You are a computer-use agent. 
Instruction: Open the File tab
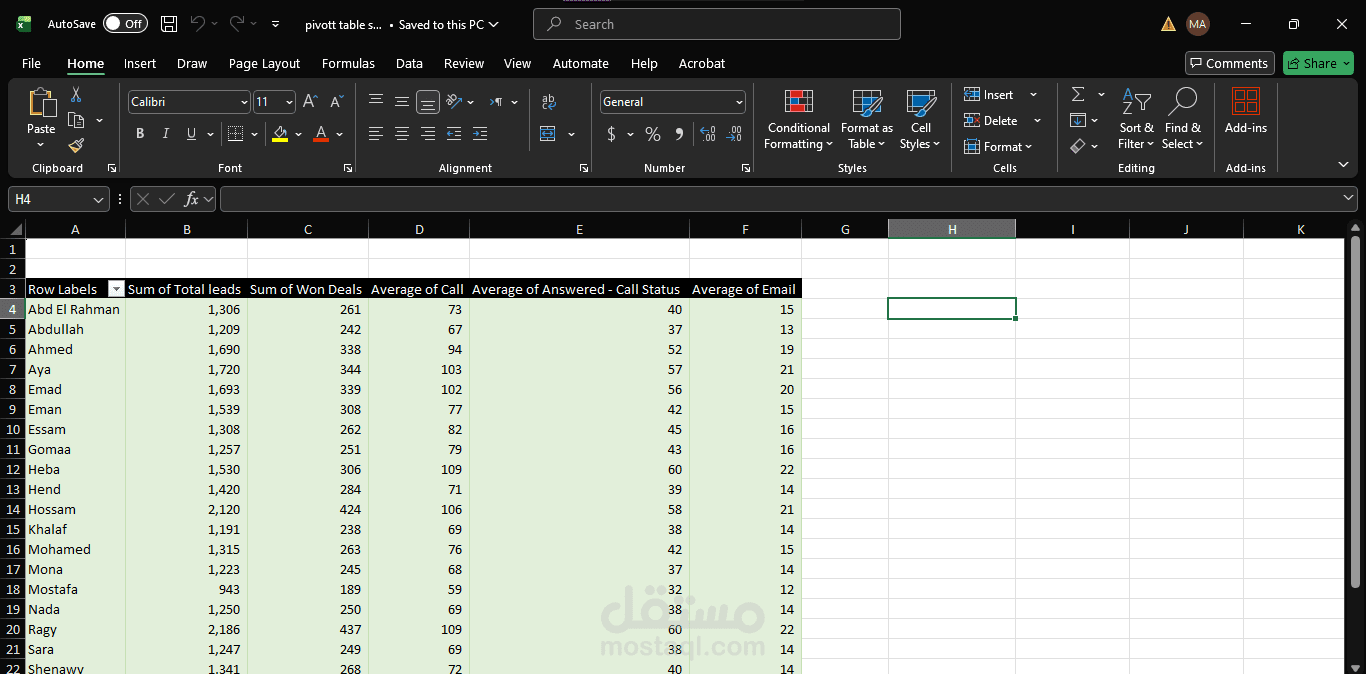pos(32,63)
